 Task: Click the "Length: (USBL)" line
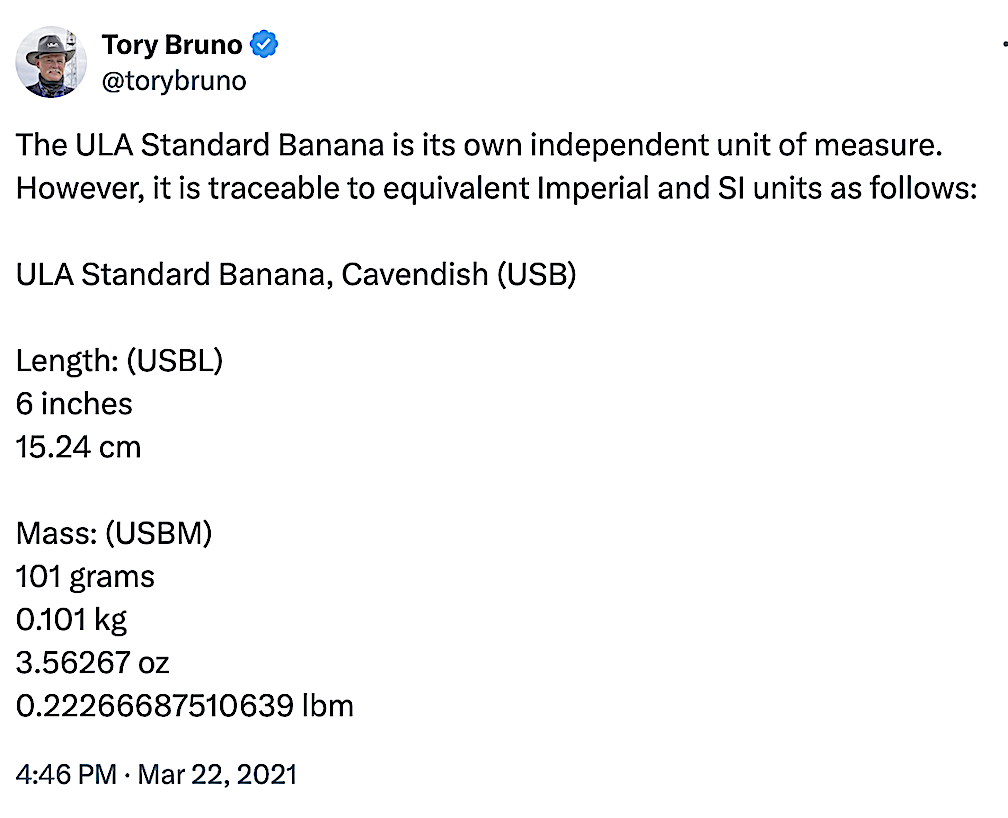coord(119,360)
